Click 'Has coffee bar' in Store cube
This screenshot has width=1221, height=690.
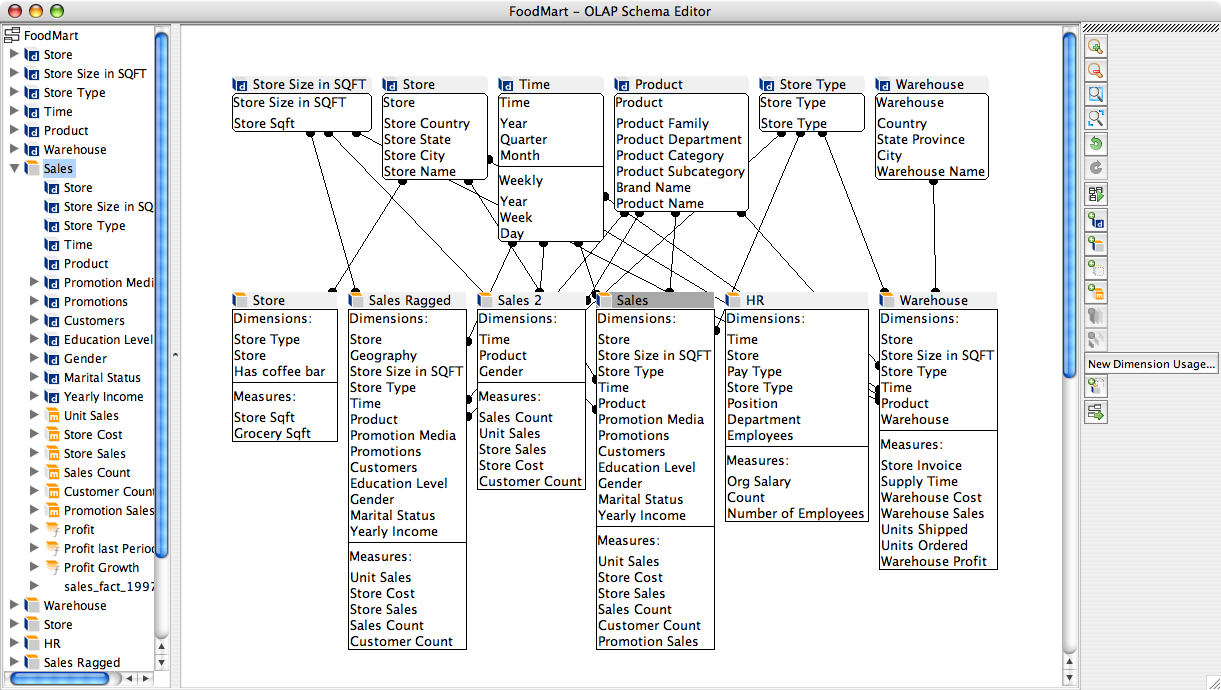click(279, 372)
